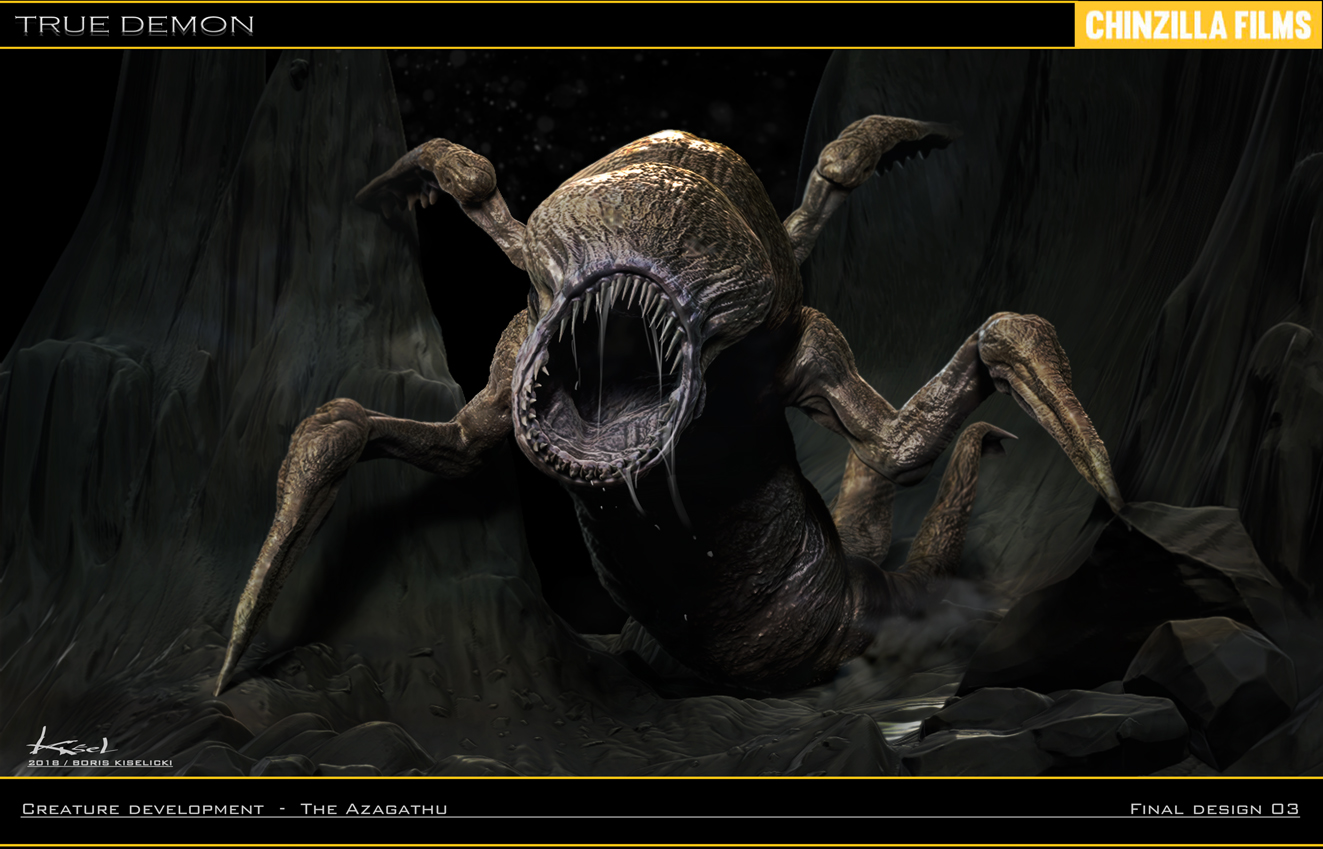The width and height of the screenshot is (1323, 849).
Task: Click the "CHINZILLA FILMS" yellow logo banner
Action: coord(1198,25)
